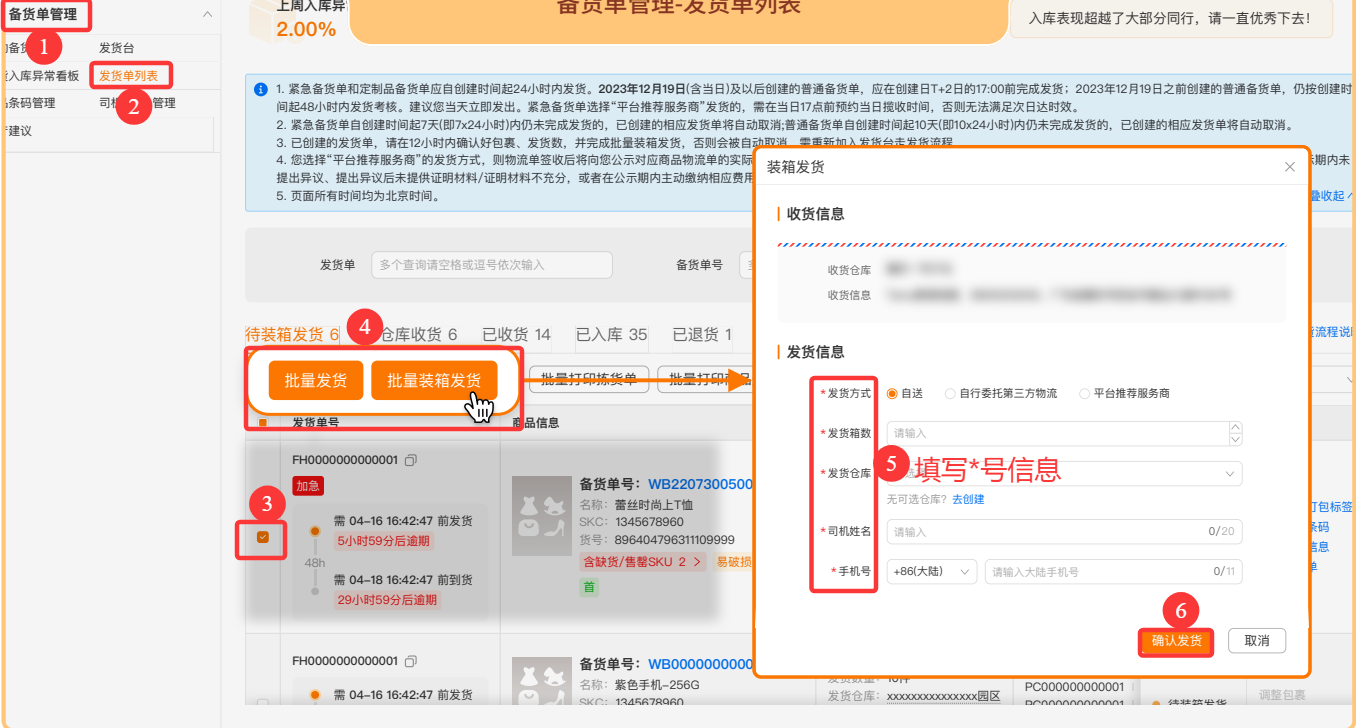Open 发货单列表 in the sidebar
The width and height of the screenshot is (1356, 728).
click(x=129, y=75)
